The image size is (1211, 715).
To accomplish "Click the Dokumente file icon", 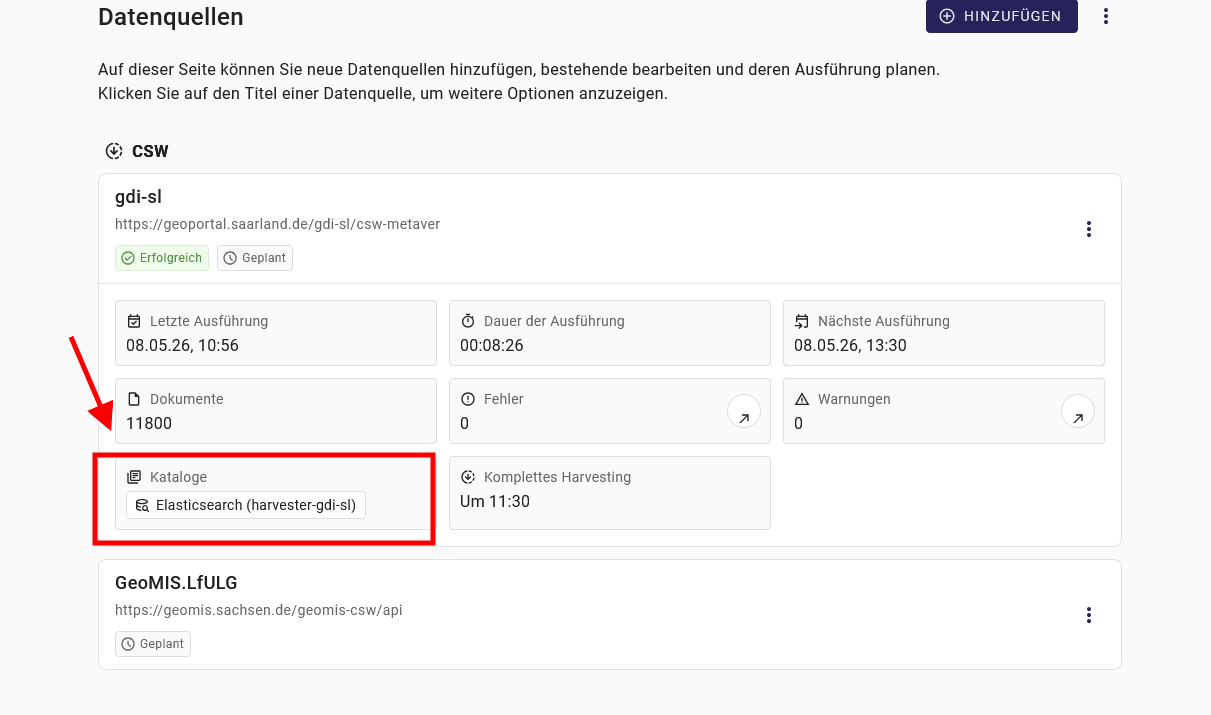I will 134,399.
